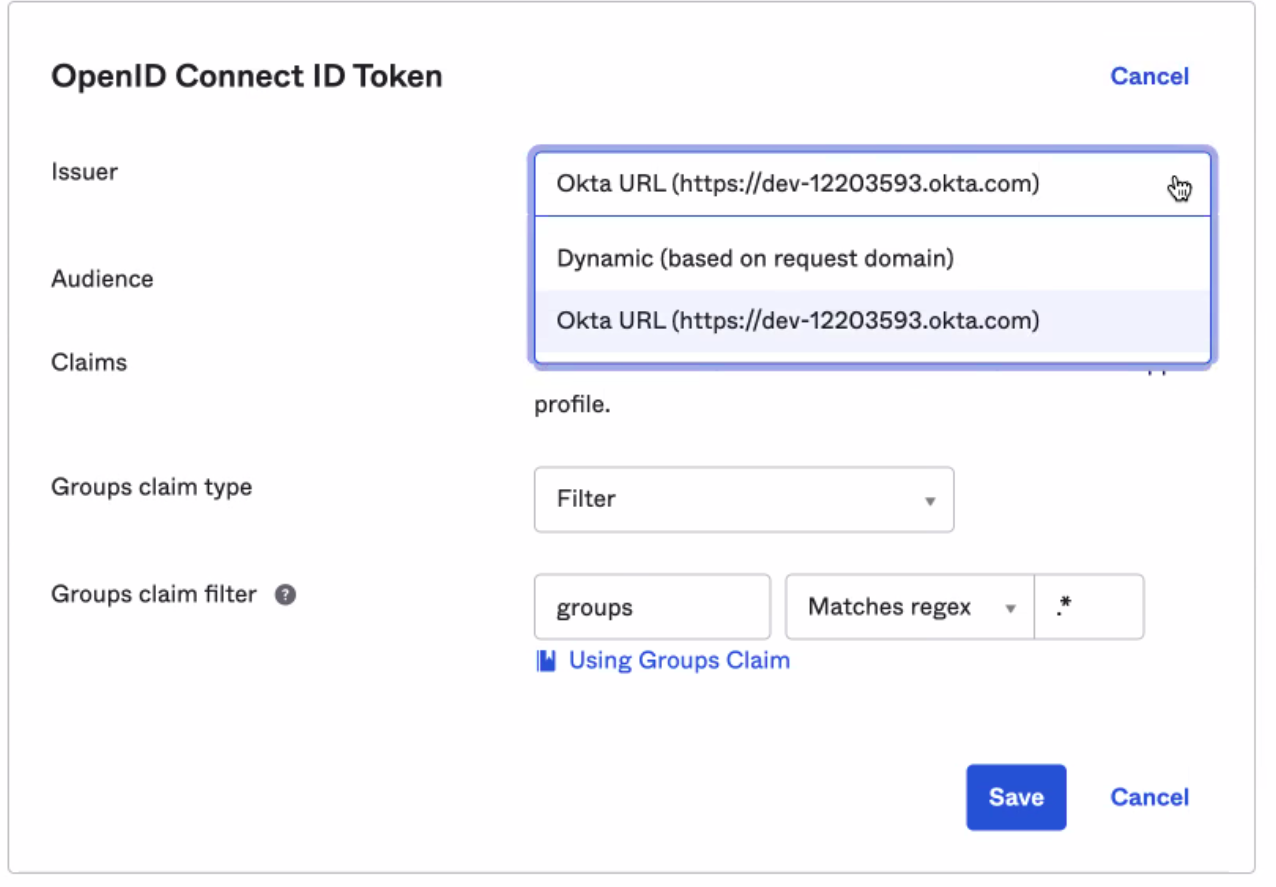Click the Issuer field label
This screenshot has height=887, width=1276.
tap(84, 172)
